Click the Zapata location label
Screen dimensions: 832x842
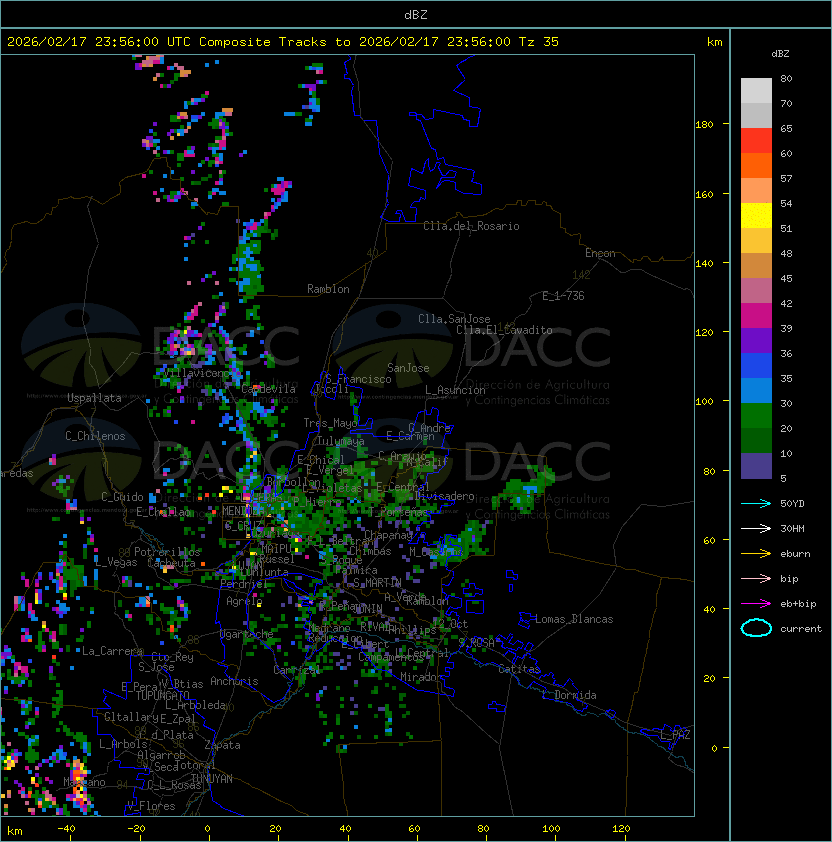tap(222, 745)
